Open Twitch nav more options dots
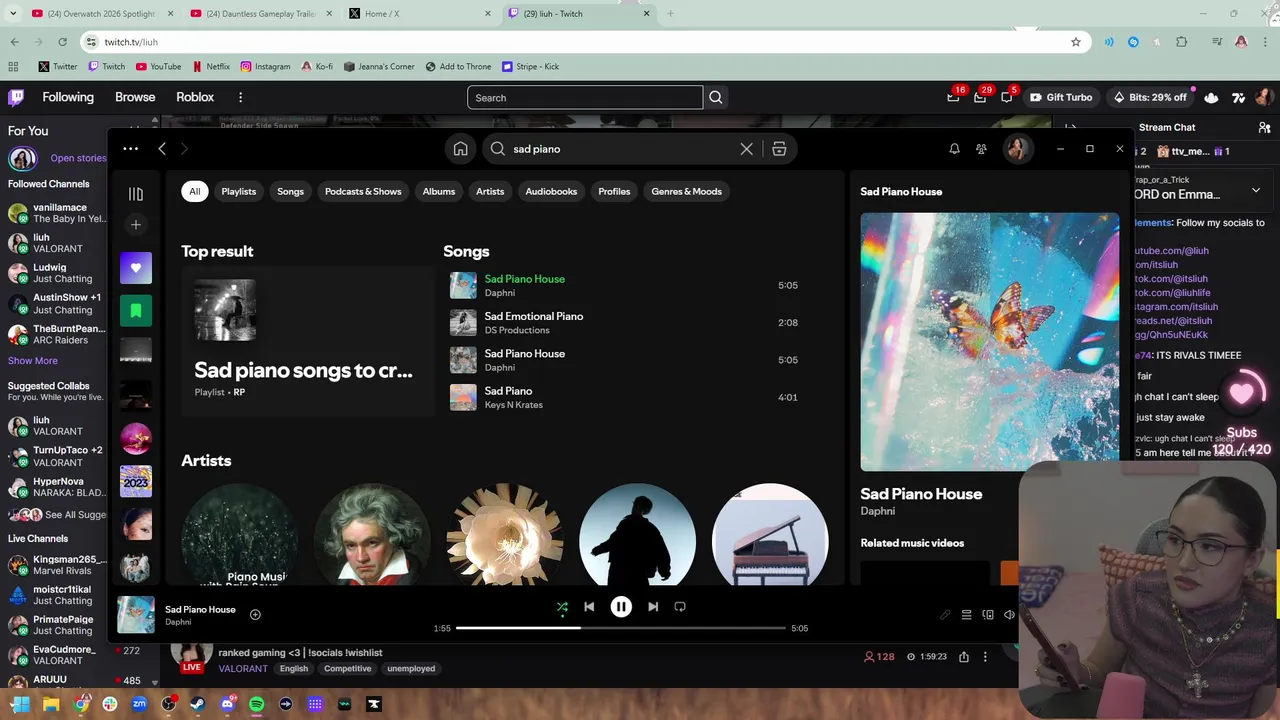 pyautogui.click(x=240, y=97)
